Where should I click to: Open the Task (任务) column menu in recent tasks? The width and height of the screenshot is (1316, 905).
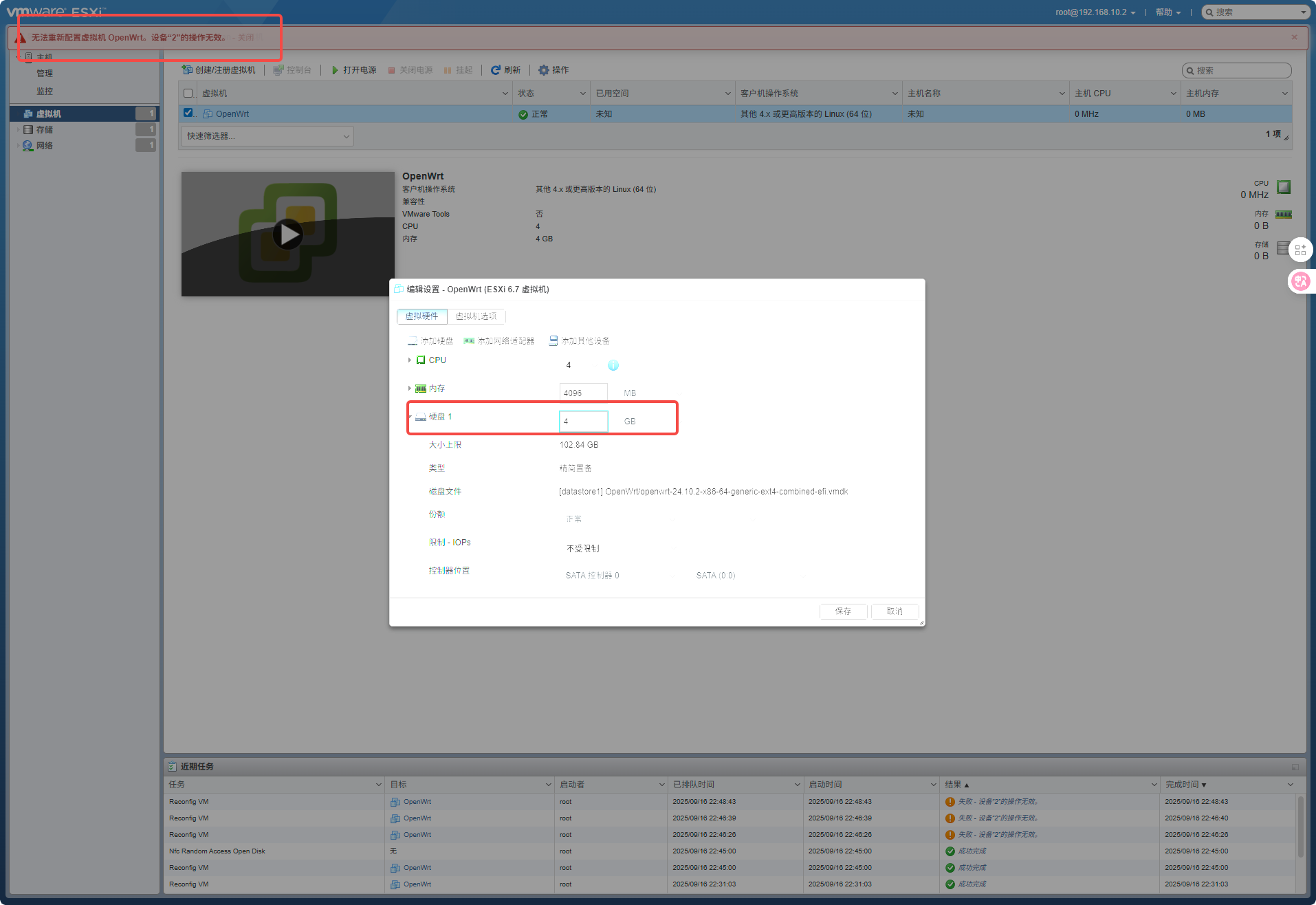tap(378, 785)
